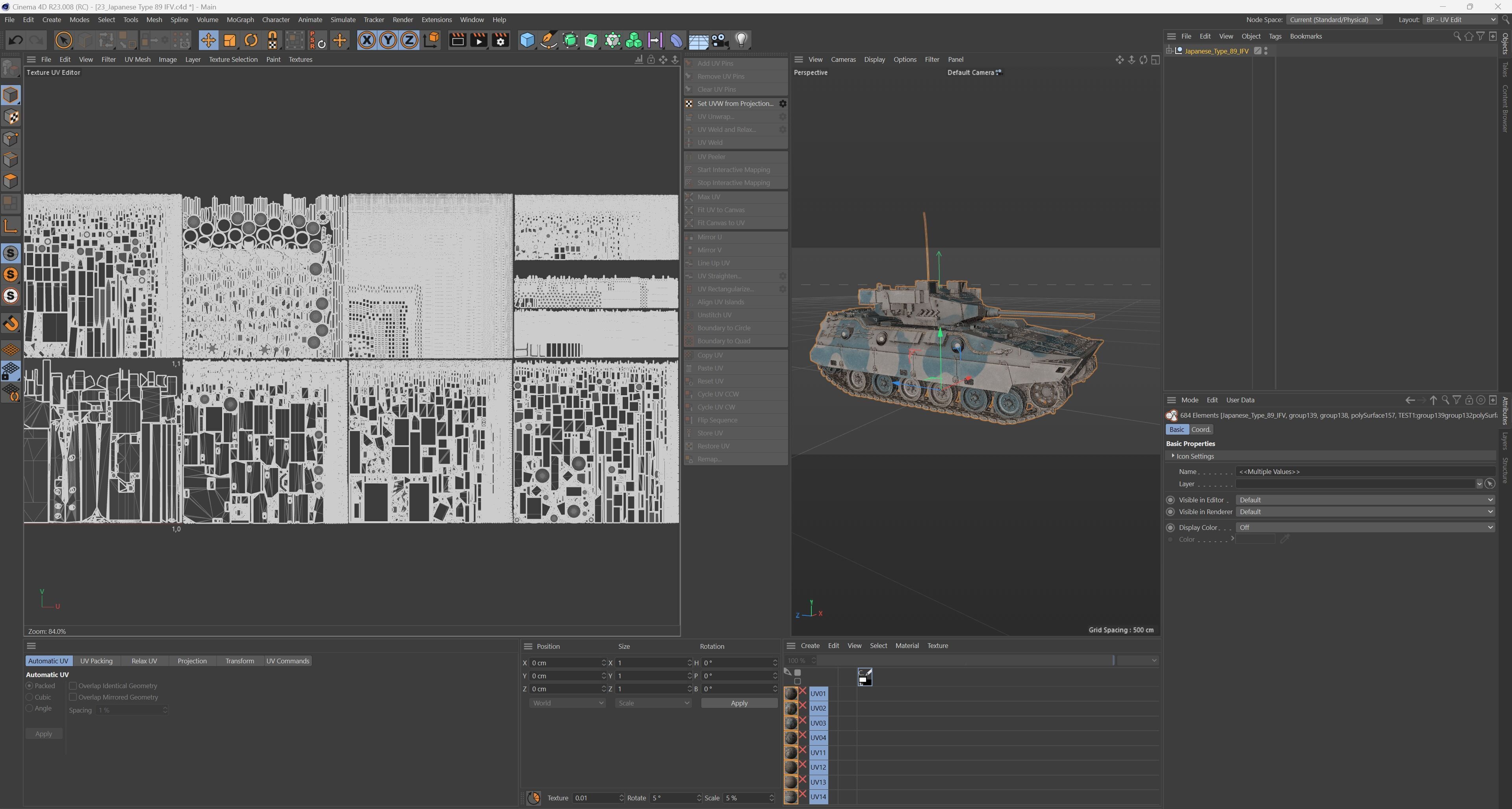Select the Live Selection tool icon
Viewport: 1512px width, 809px height.
coord(63,40)
